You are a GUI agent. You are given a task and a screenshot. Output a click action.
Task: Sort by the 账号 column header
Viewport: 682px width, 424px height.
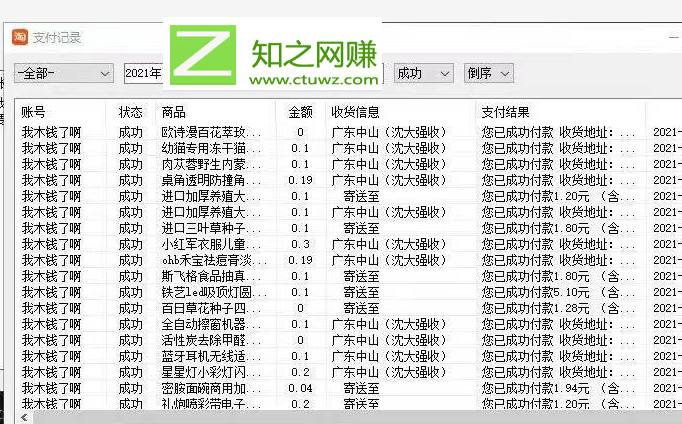coord(33,112)
